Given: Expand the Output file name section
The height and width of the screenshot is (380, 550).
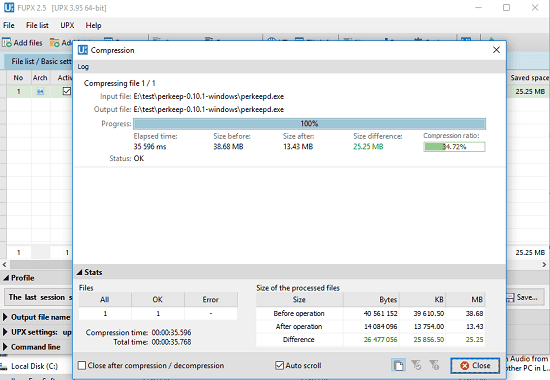Looking at the screenshot, I should [x=5, y=317].
